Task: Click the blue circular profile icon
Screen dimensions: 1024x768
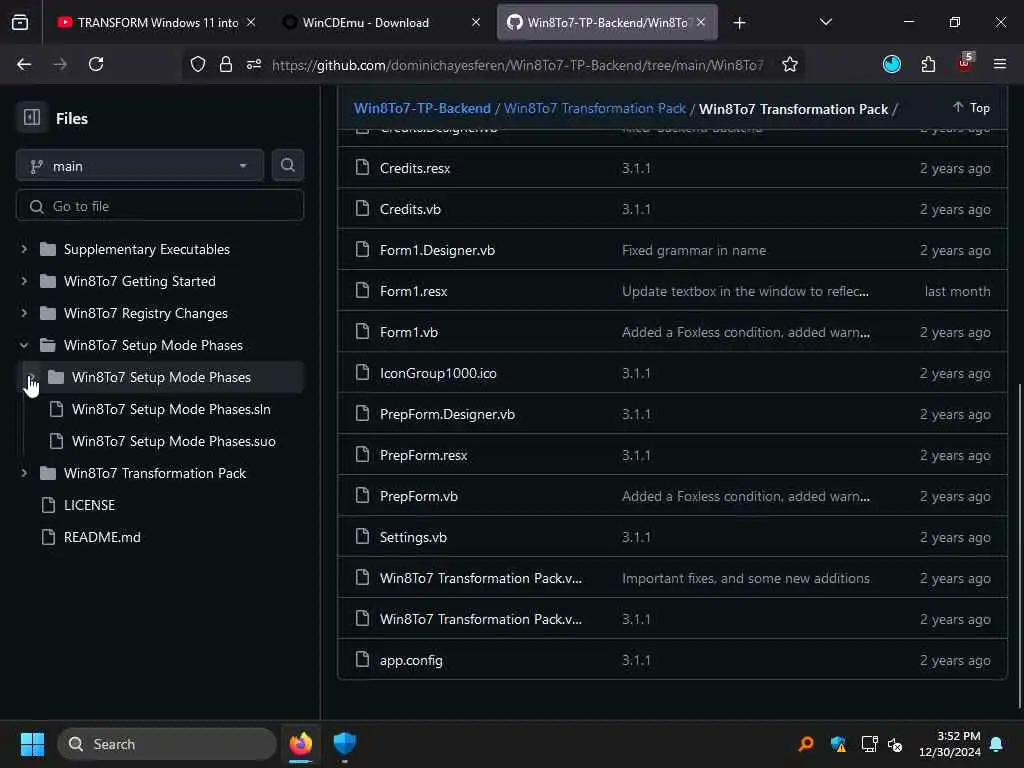Action: [x=891, y=64]
